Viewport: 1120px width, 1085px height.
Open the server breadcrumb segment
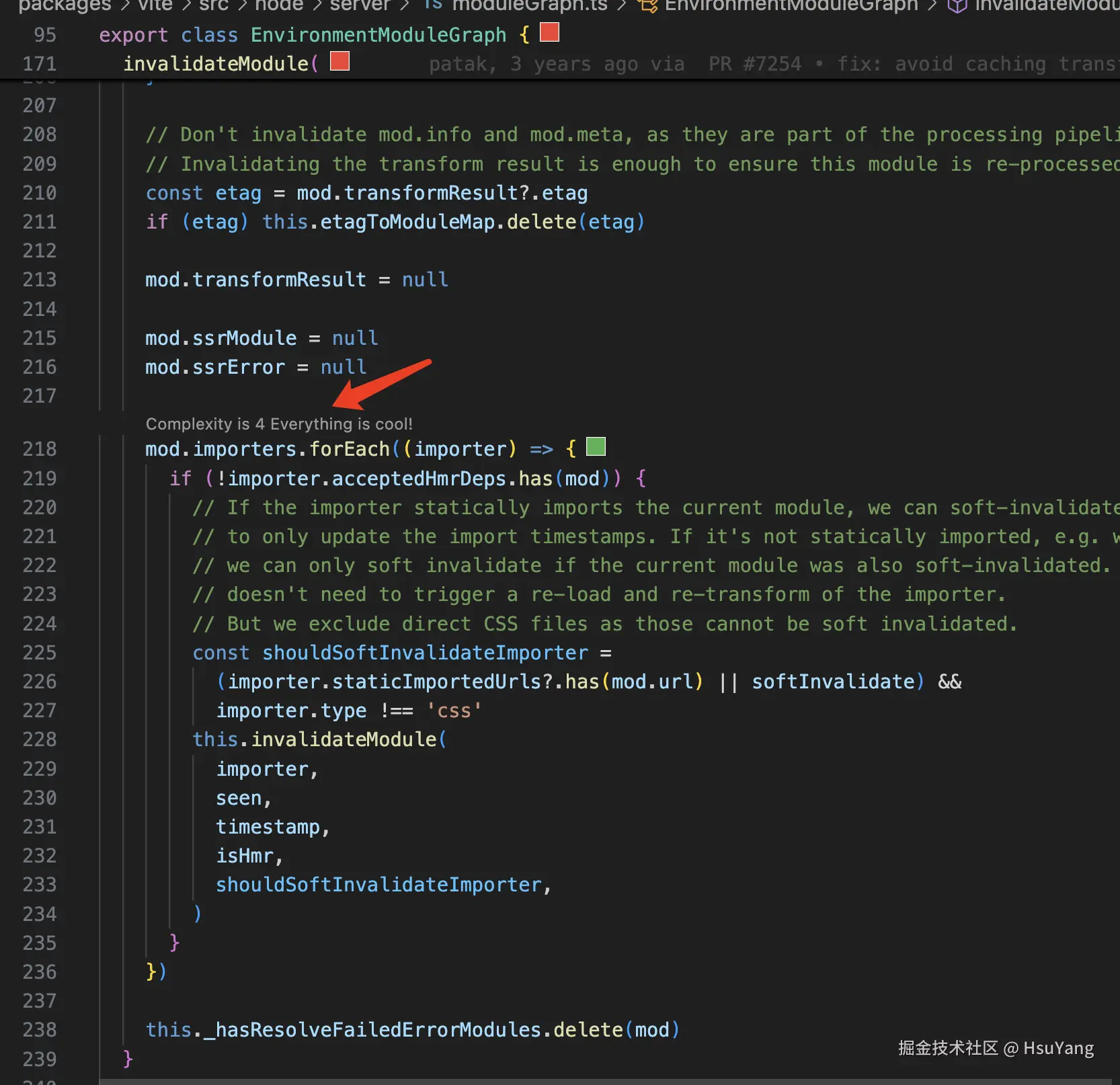coord(360,5)
